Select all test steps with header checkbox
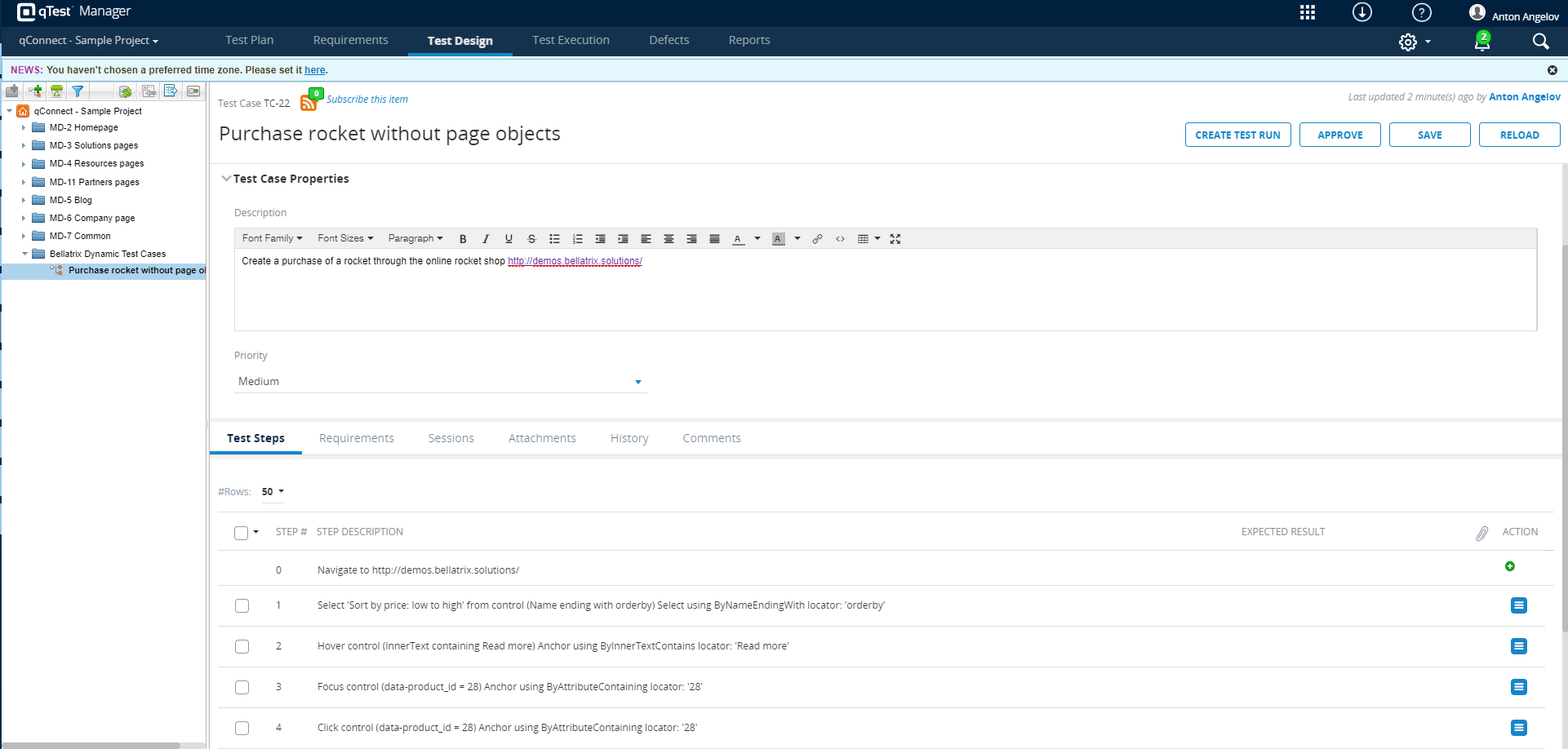Viewport: 1568px width, 749px height. click(242, 532)
